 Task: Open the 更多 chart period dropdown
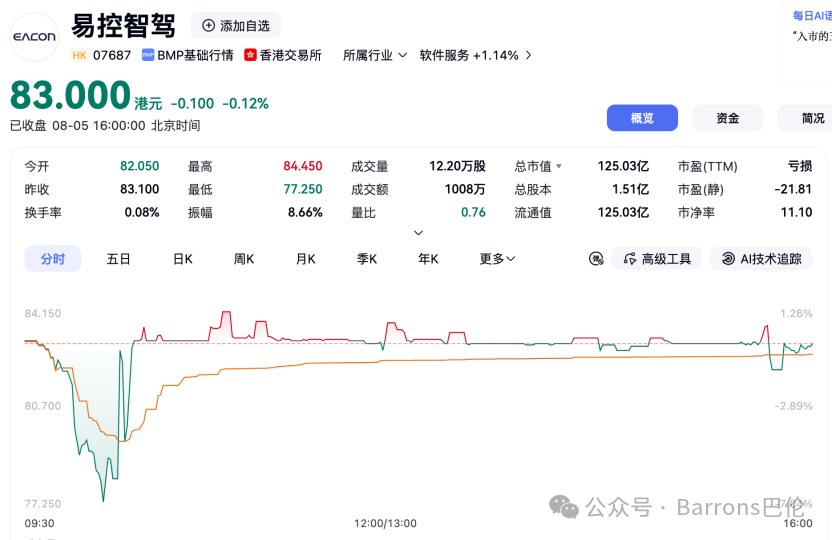497,259
